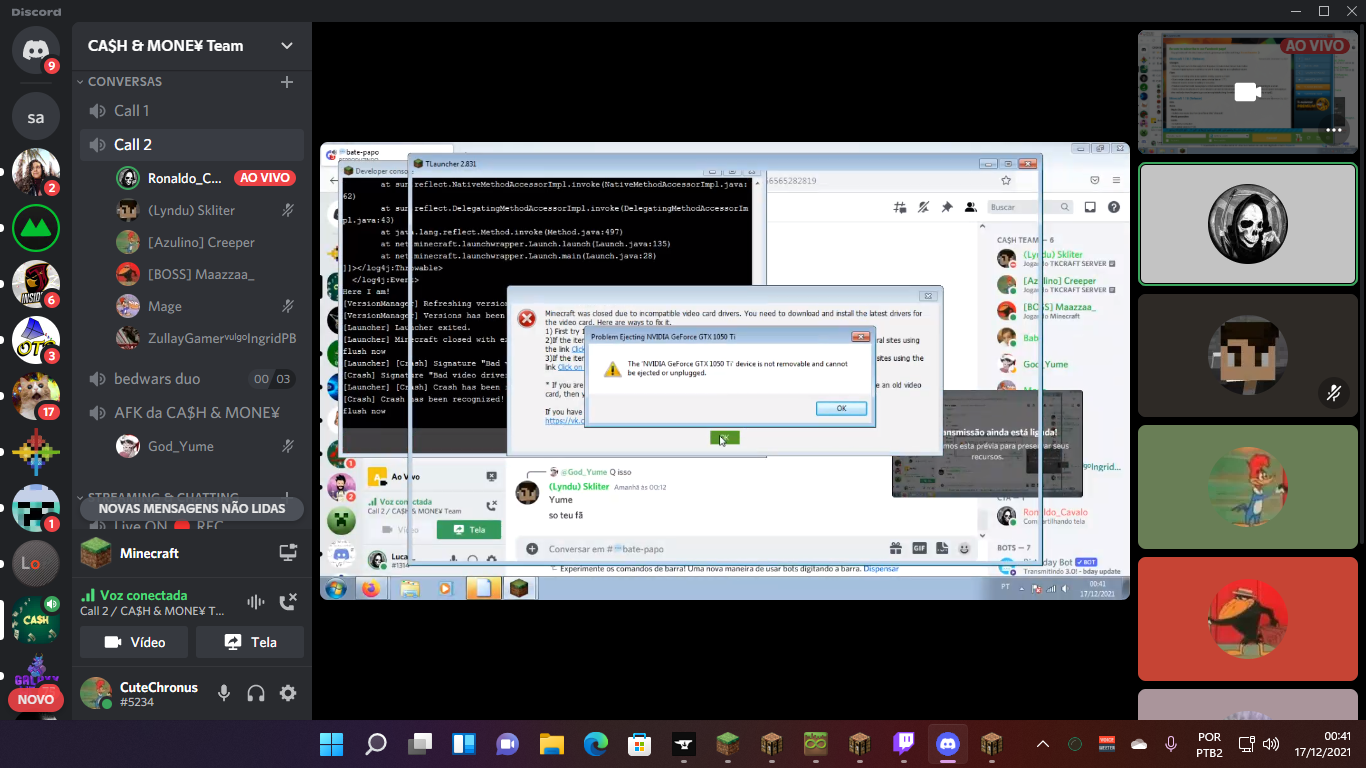Viewport: 1366px width, 768px height.
Task: Open Discord home direct messages button
Action: coord(36,49)
